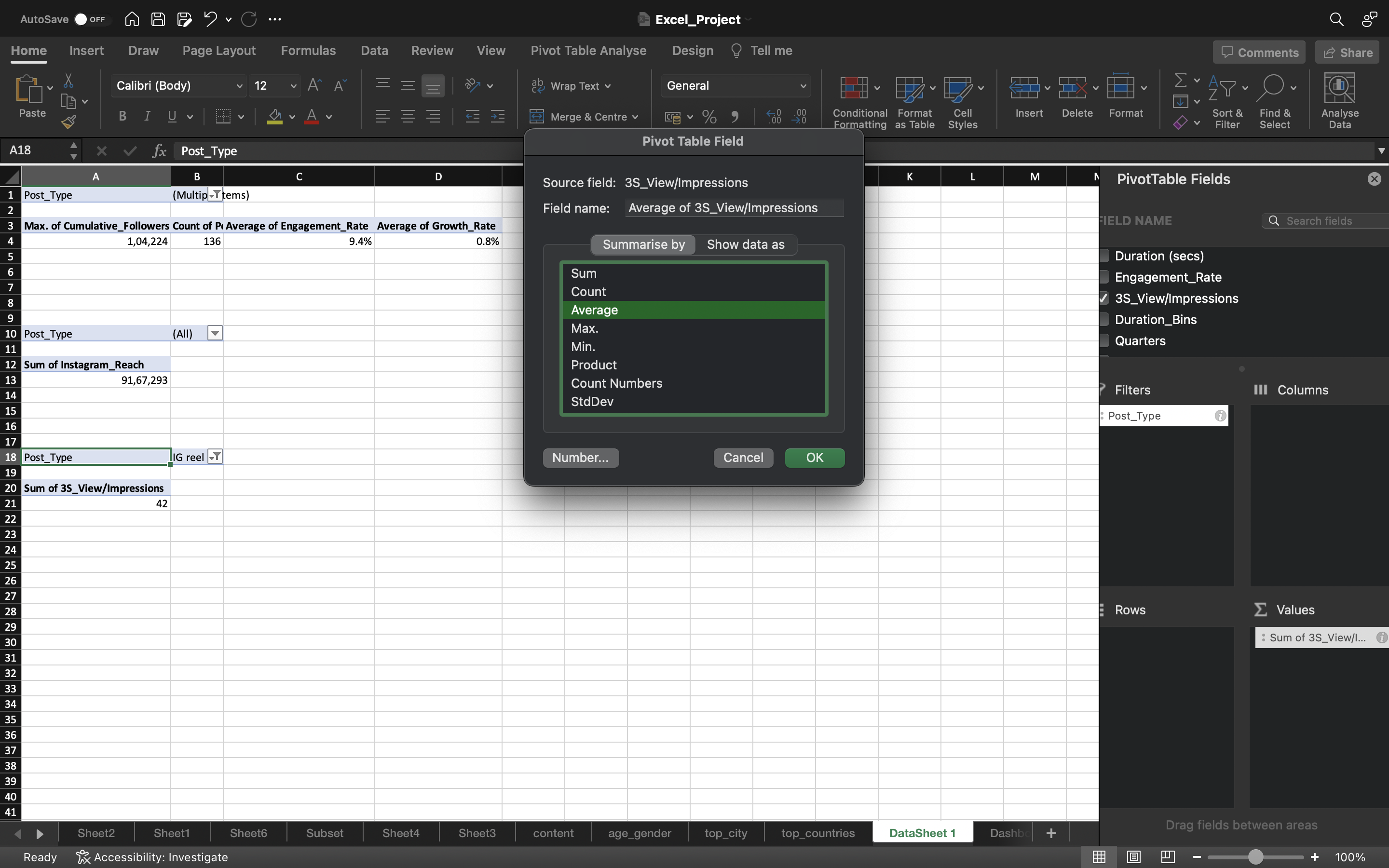Open the Comments pane
Screen dimensions: 1389x868
(x=1259, y=52)
